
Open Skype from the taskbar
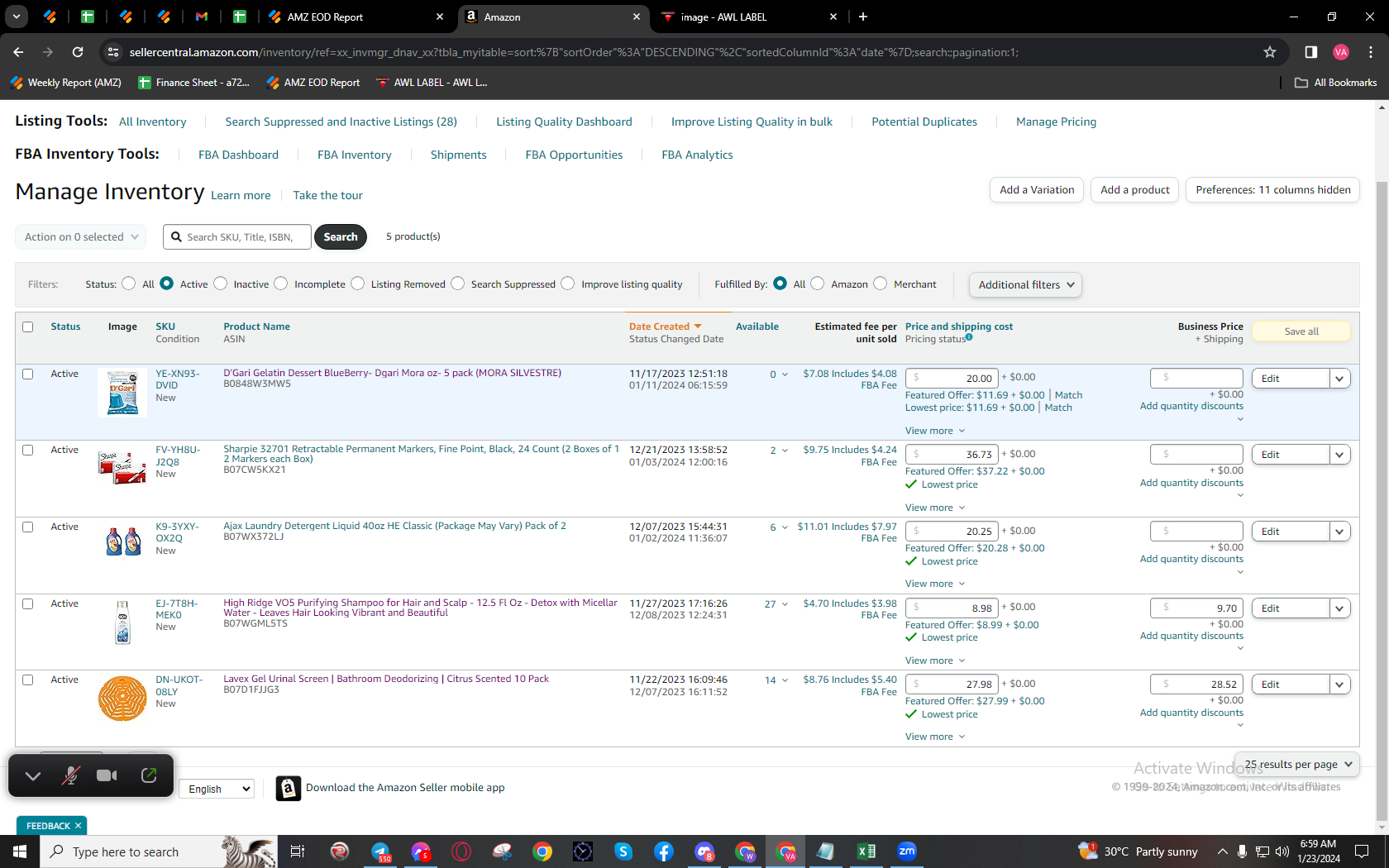pyautogui.click(x=623, y=851)
